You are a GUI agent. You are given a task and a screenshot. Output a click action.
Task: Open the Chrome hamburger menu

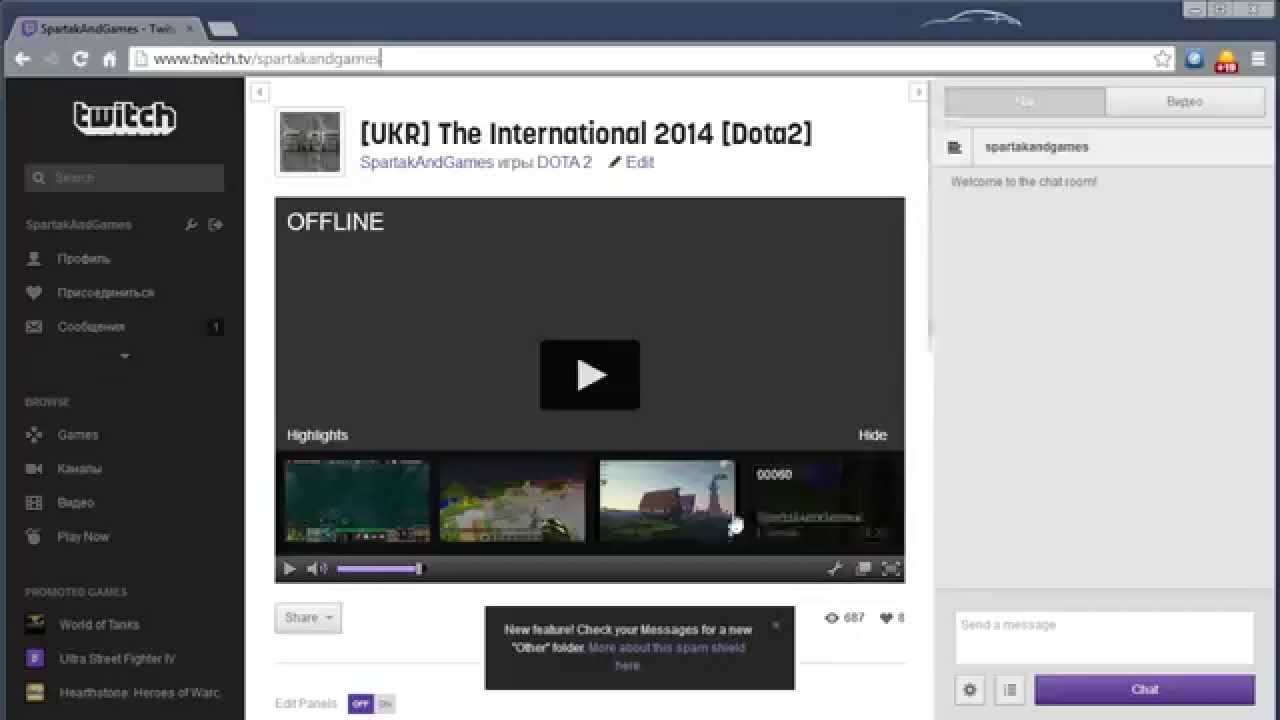1258,59
